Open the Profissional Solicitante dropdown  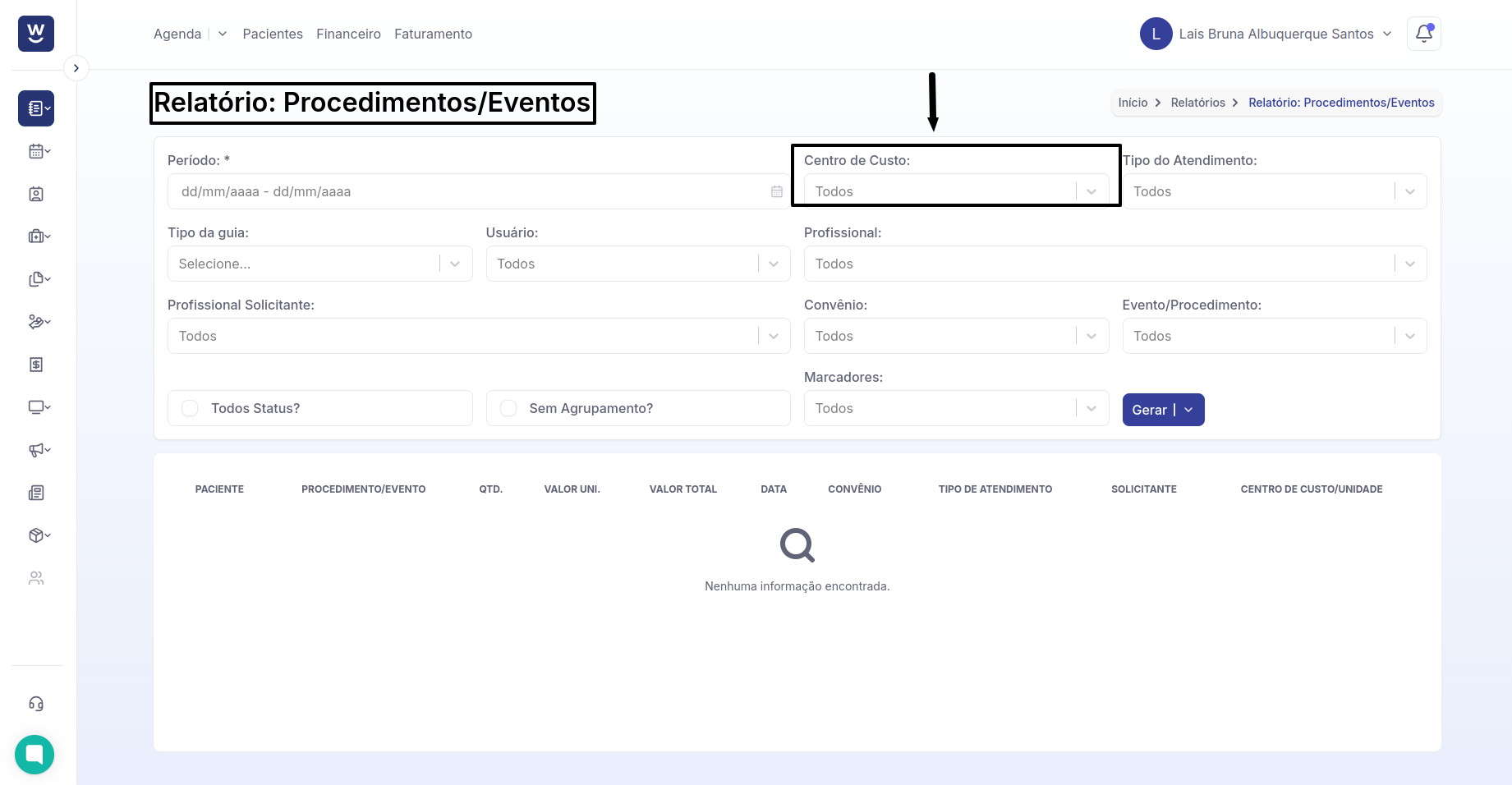click(479, 336)
